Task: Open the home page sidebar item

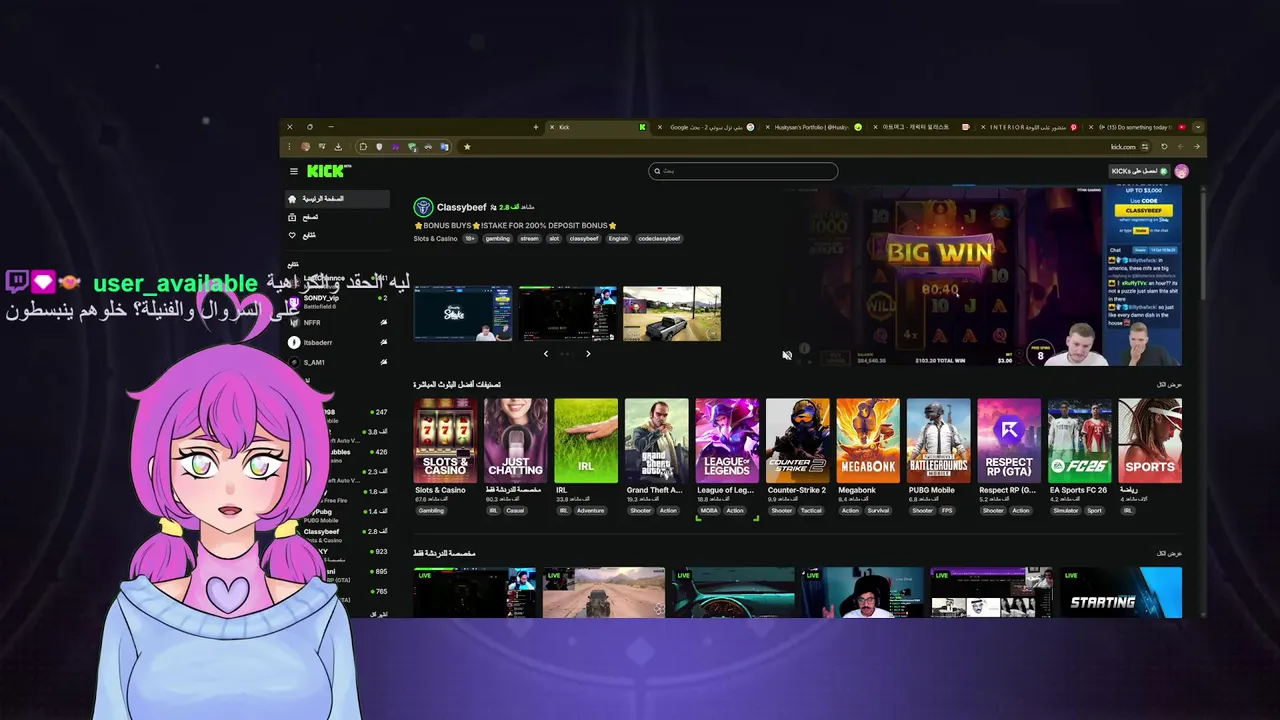Action: (336, 199)
